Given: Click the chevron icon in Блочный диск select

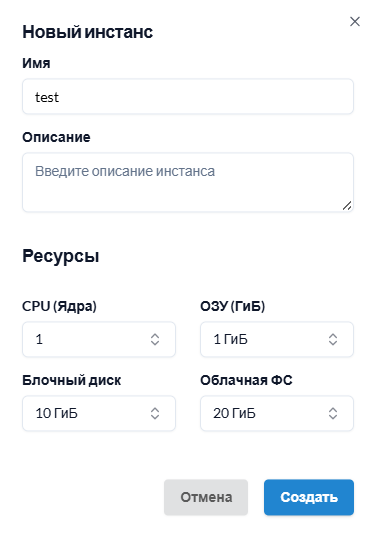Looking at the screenshot, I should [x=155, y=413].
